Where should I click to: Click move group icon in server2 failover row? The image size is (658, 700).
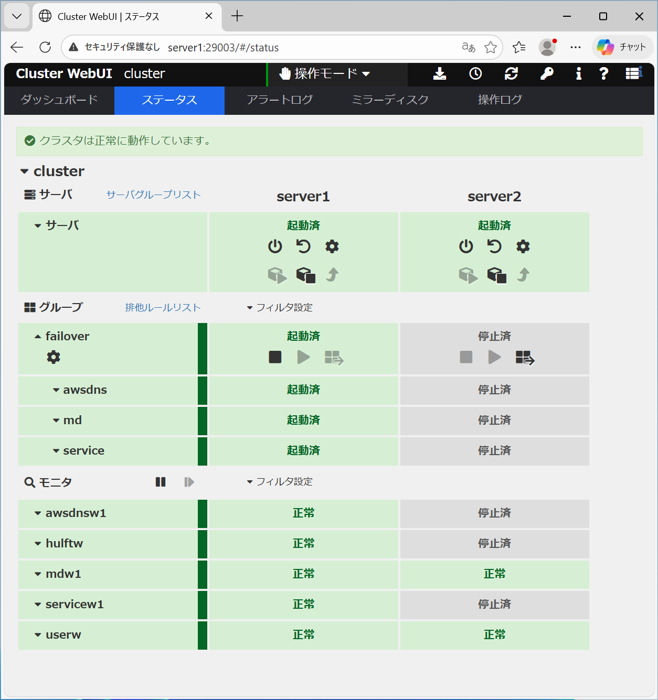pyautogui.click(x=525, y=357)
